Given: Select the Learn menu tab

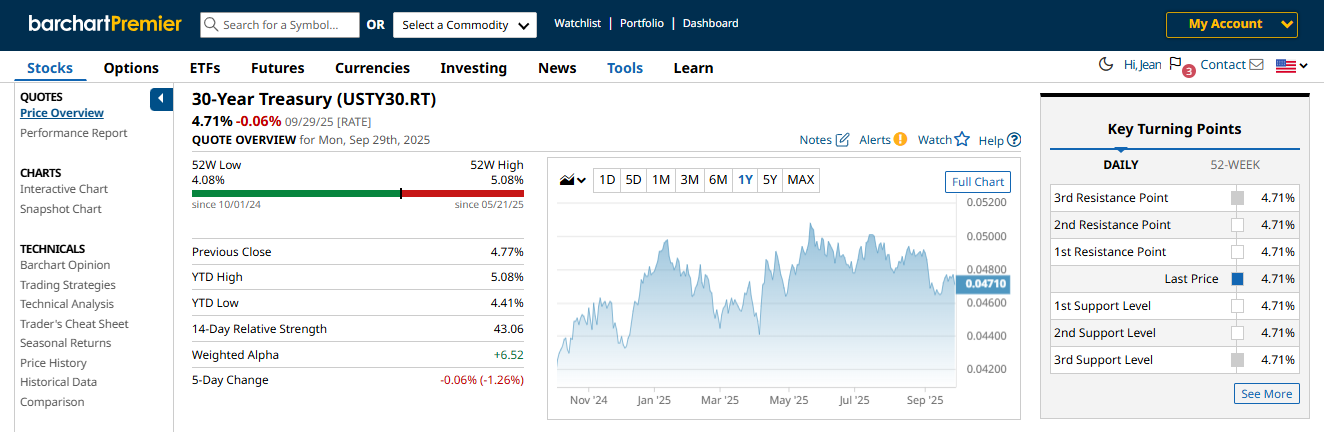Looking at the screenshot, I should [693, 68].
